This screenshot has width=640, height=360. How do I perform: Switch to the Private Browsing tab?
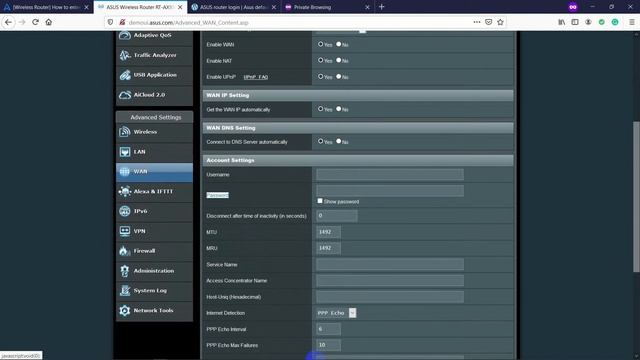pos(327,7)
